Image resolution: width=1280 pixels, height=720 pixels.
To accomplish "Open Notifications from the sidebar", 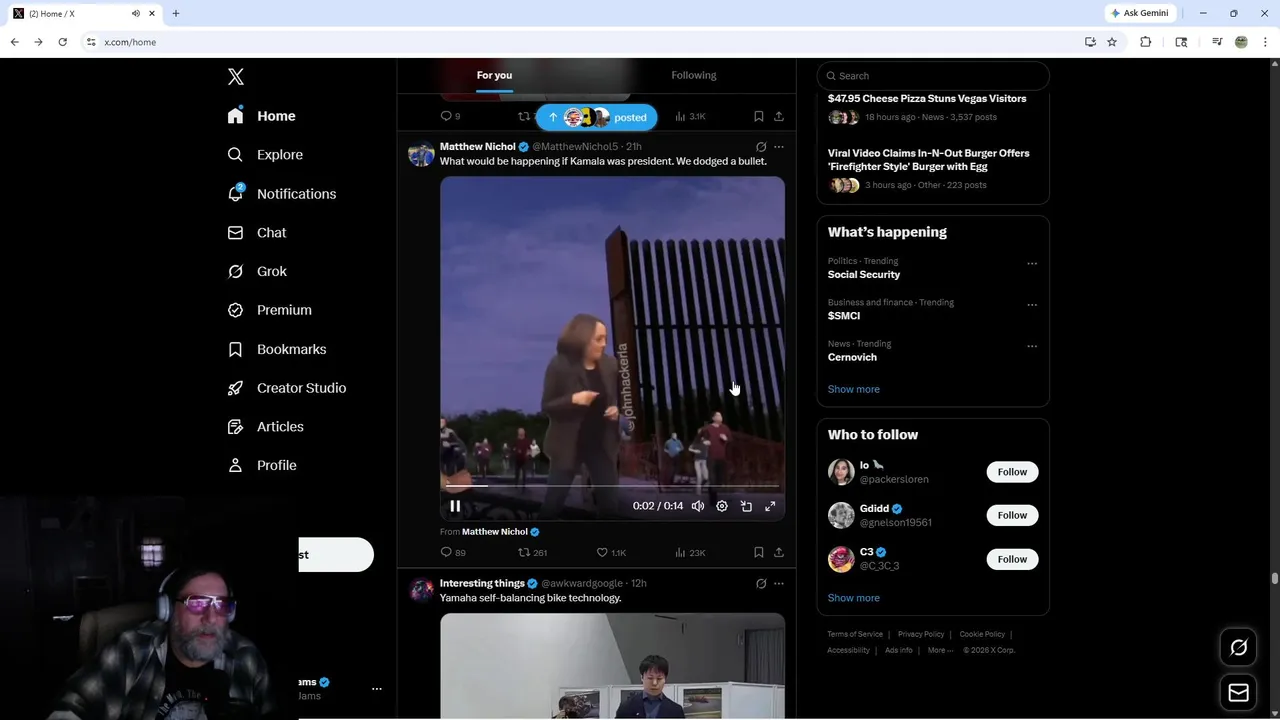I will [282, 194].
